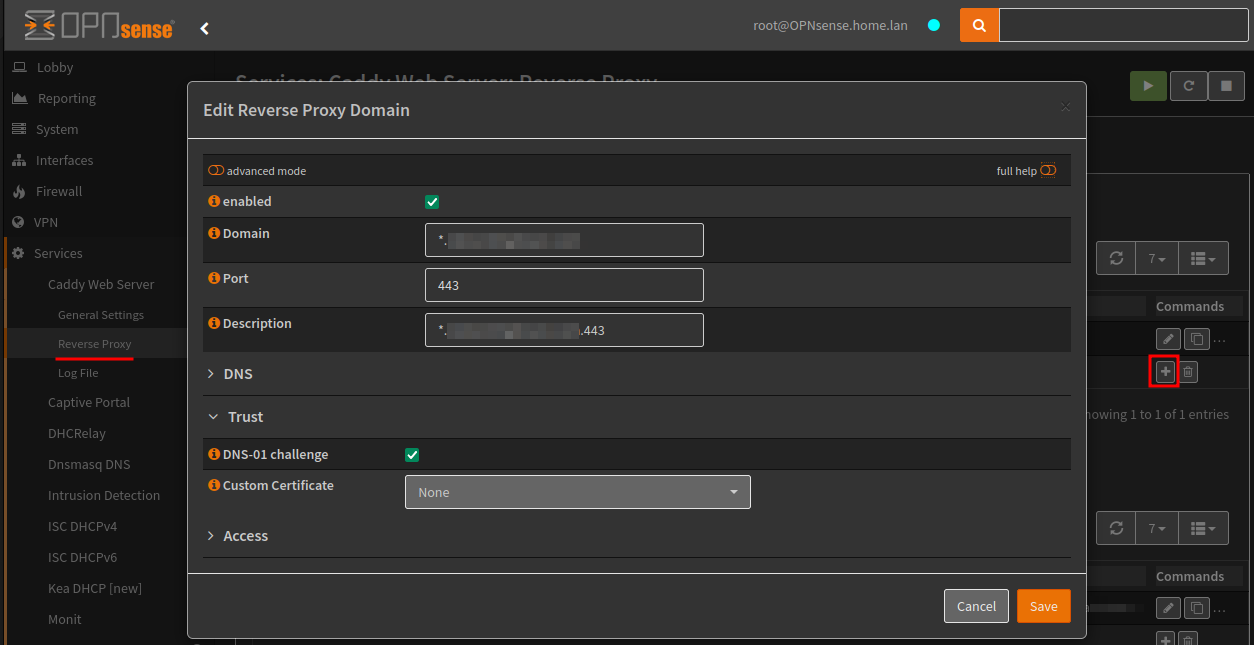Viewport: 1254px width, 645px height.
Task: Open DHCRelay service
Action: tap(77, 433)
